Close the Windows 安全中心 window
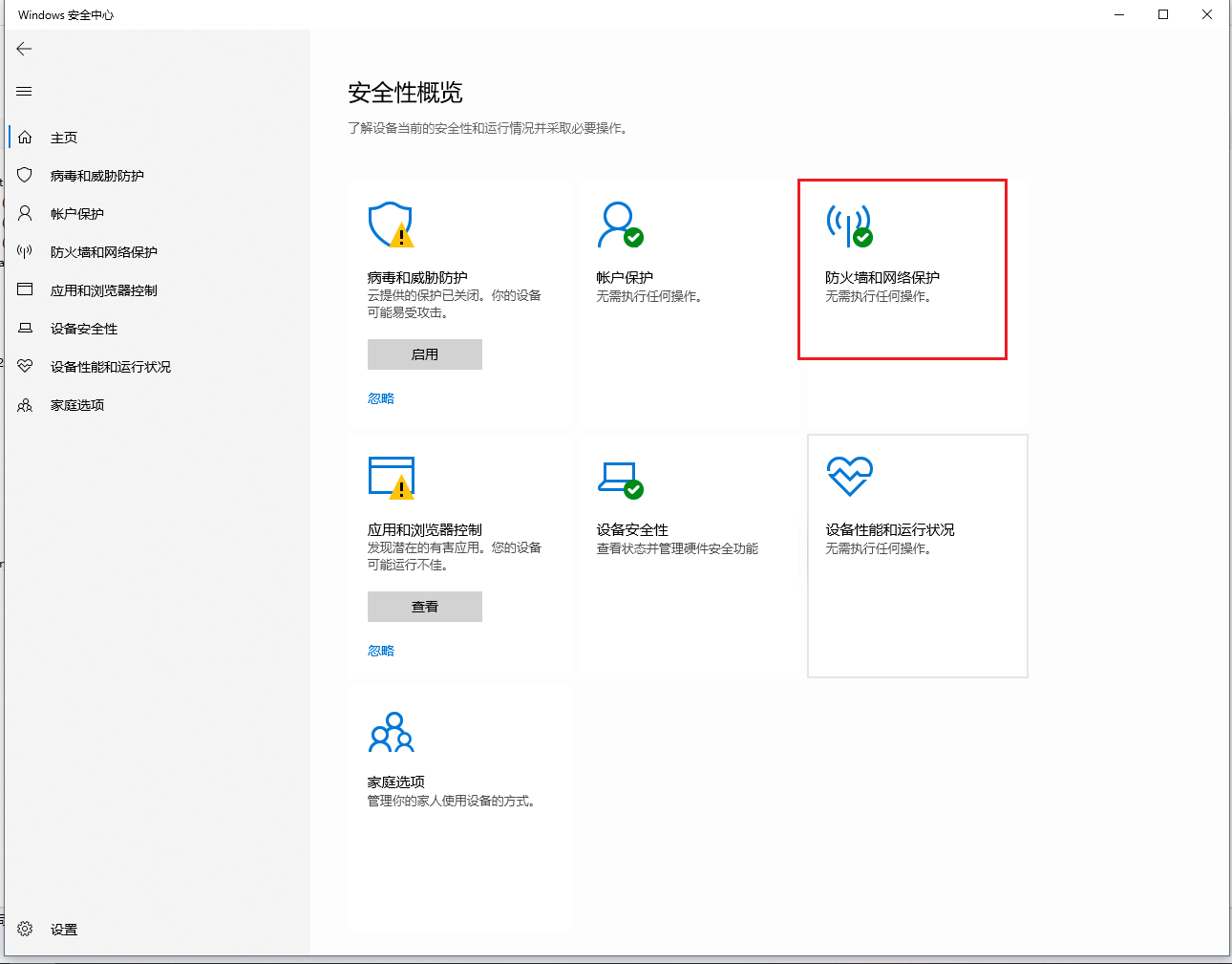The image size is (1232, 964). click(1207, 14)
